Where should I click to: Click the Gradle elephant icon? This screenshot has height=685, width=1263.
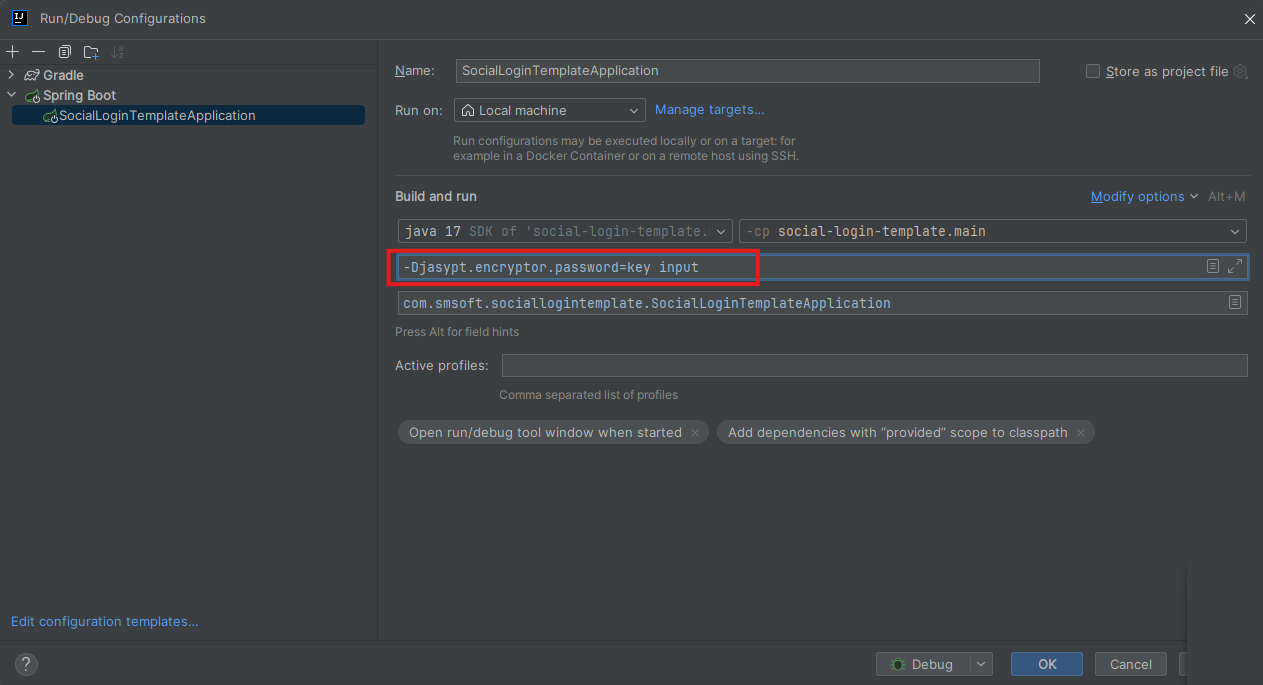pos(32,75)
